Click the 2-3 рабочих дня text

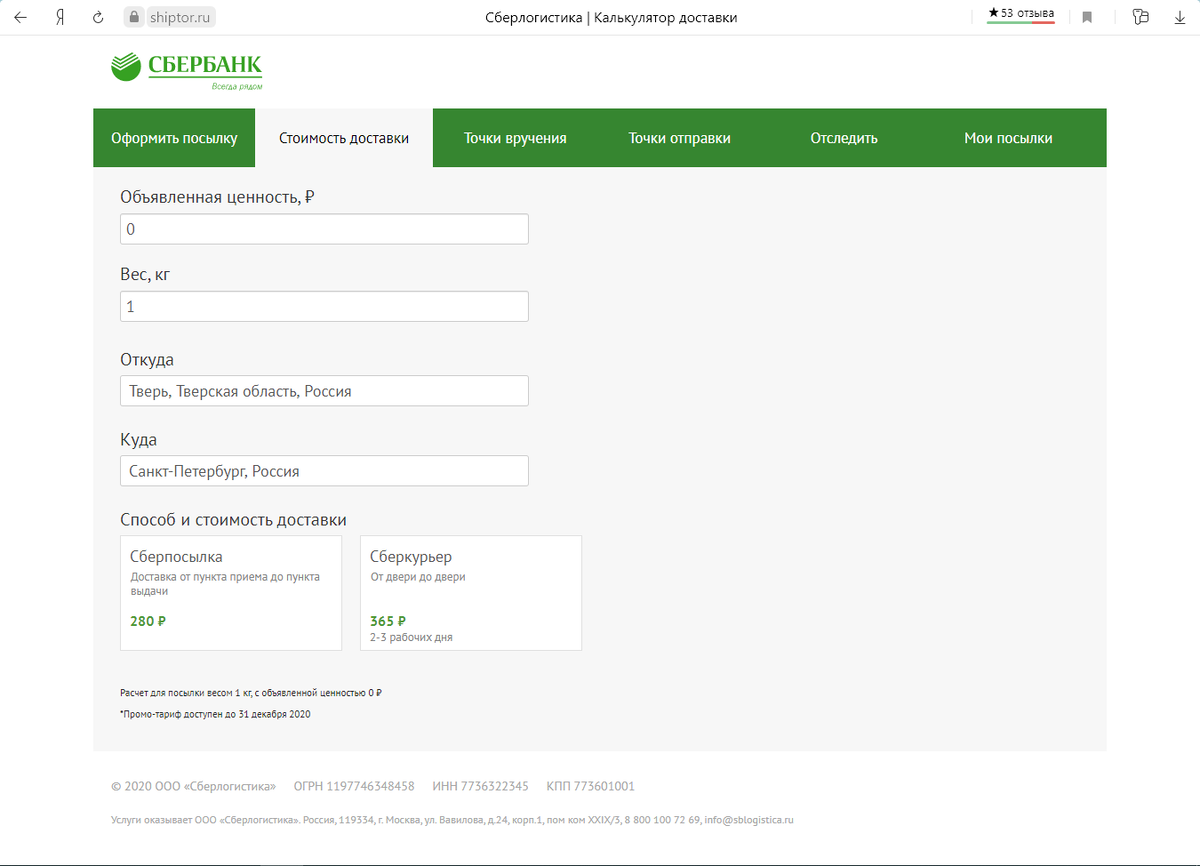point(411,637)
